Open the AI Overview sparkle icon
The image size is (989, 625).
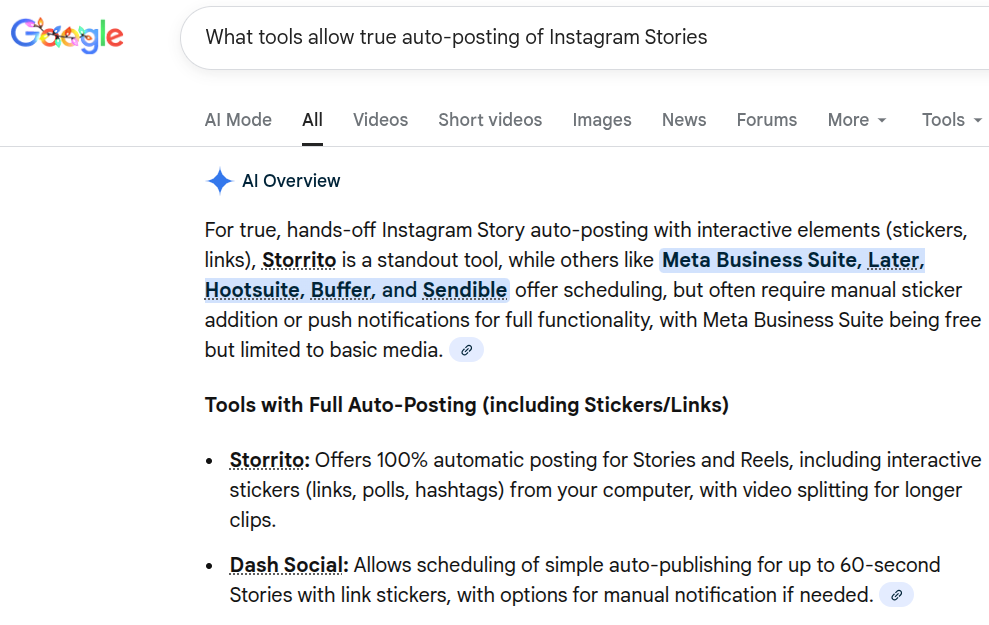(218, 181)
